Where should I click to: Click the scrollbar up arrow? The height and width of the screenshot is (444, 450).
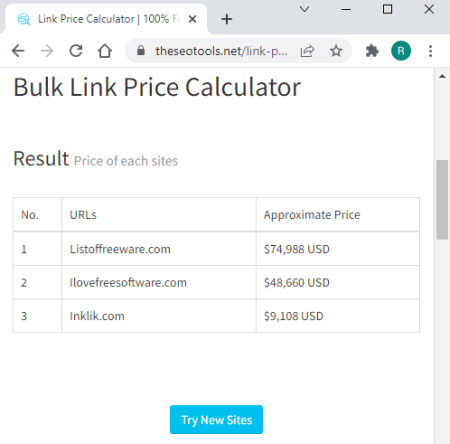click(442, 76)
